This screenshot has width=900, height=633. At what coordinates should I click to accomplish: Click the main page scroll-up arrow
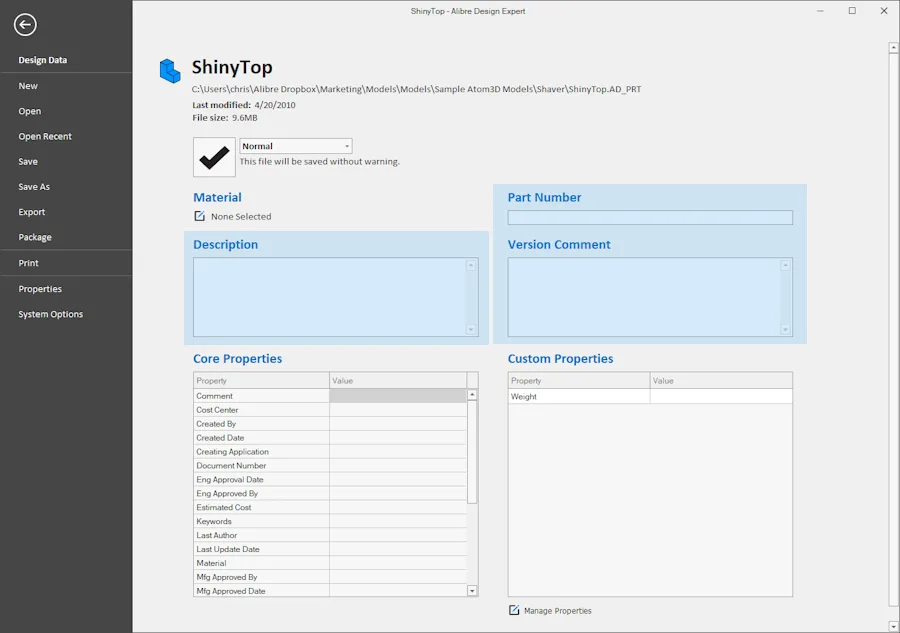point(894,48)
